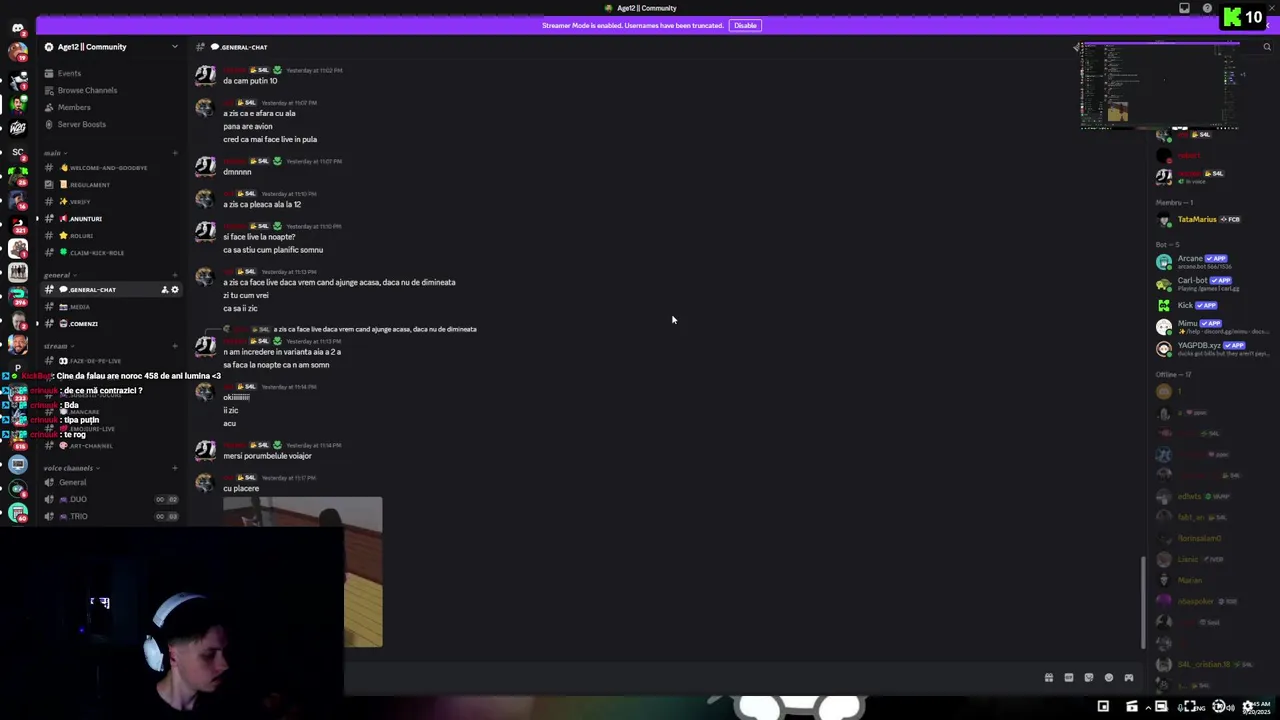1280x720 pixels.
Task: Add a channel to the voice channels category
Action: (x=174, y=468)
